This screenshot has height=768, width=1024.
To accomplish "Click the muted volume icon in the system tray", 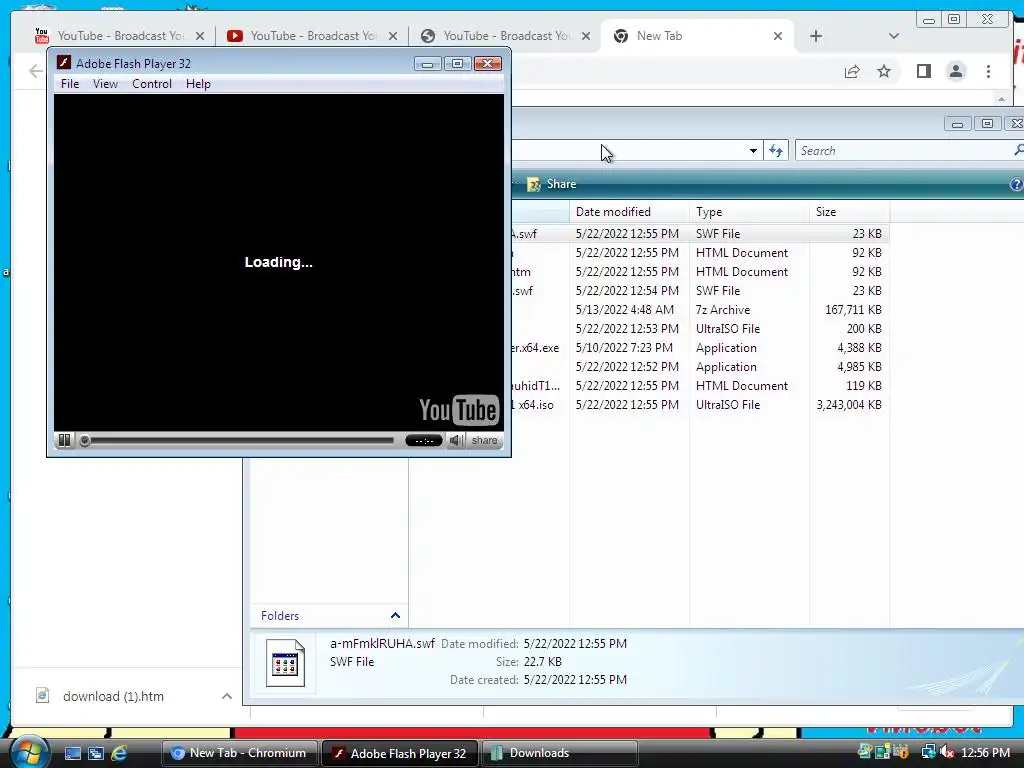I will click(946, 752).
